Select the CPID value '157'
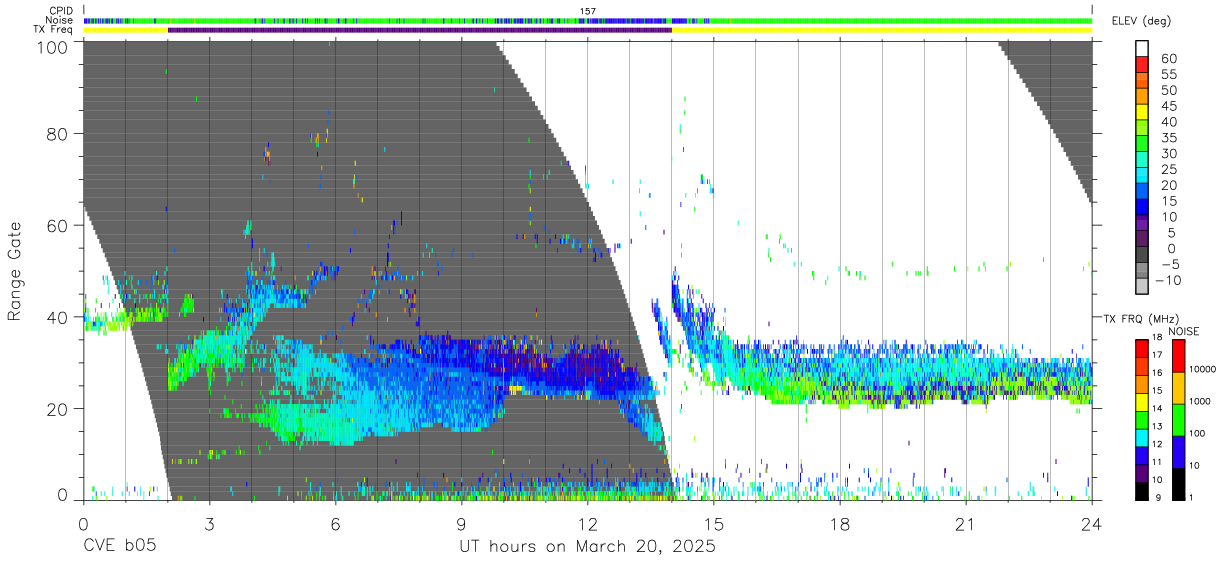Viewport: 1228px width, 567px height. click(588, 11)
